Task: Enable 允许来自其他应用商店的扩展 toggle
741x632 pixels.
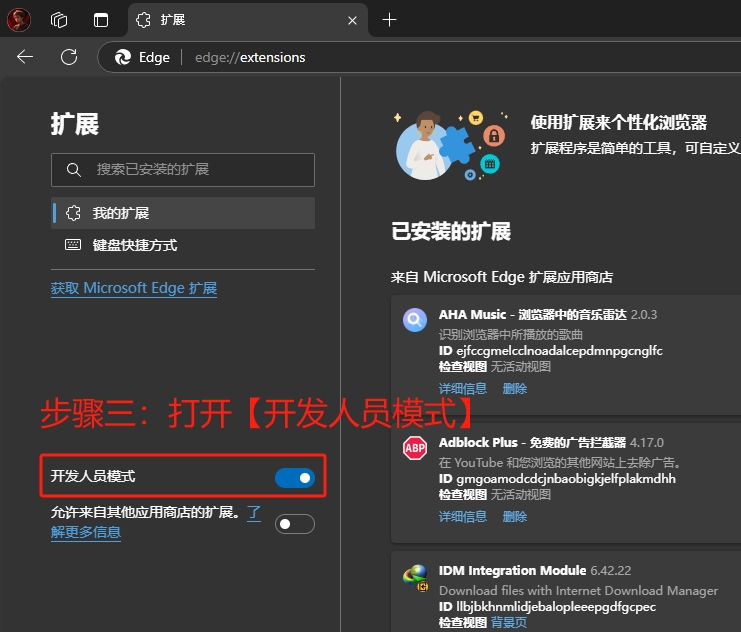Action: tap(295, 524)
